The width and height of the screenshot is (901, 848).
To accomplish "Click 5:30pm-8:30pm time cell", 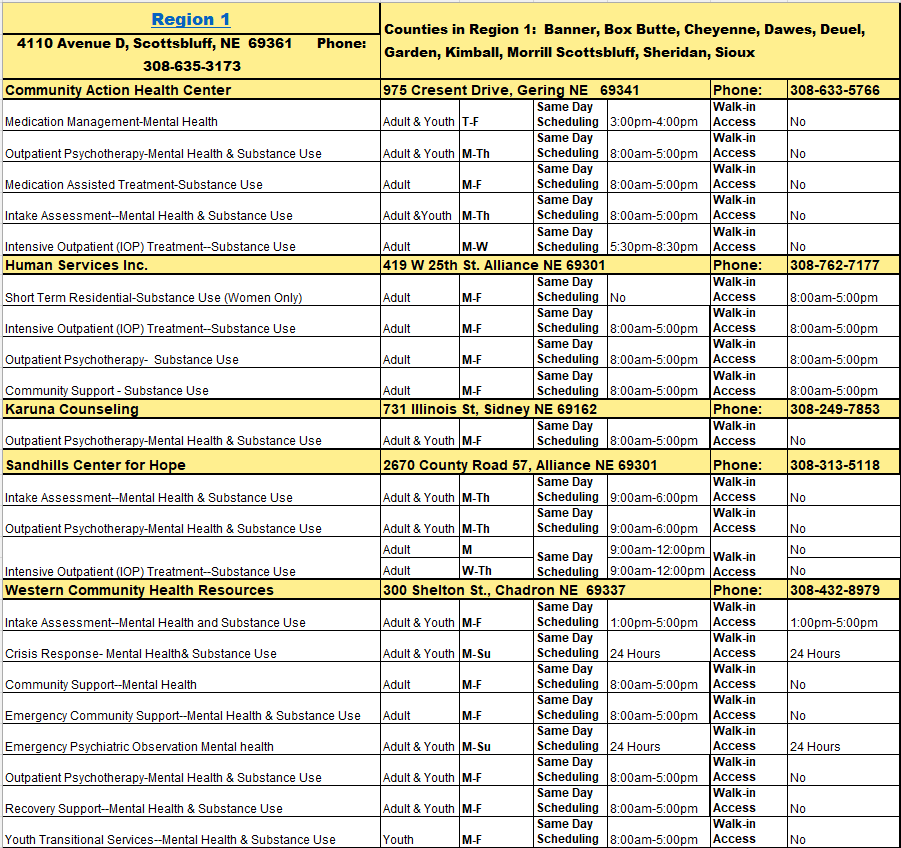I will click(x=659, y=240).
